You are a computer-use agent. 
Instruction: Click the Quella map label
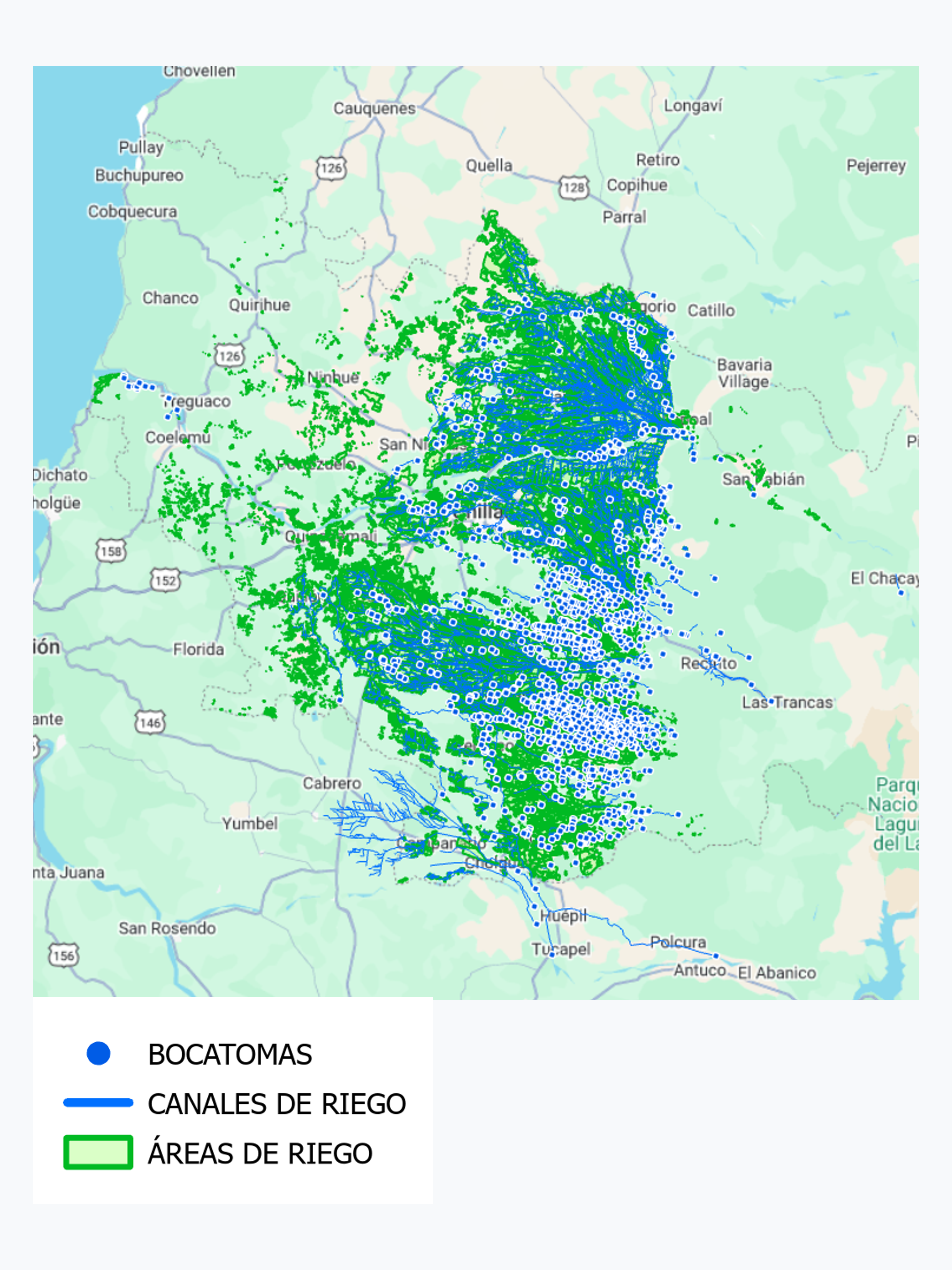point(489,165)
